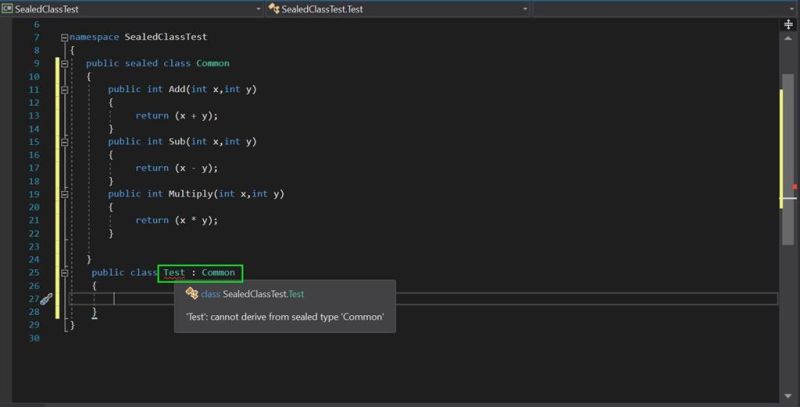Click the class icon beside SealedClassTest.Test
The width and height of the screenshot is (800, 407).
point(273,9)
